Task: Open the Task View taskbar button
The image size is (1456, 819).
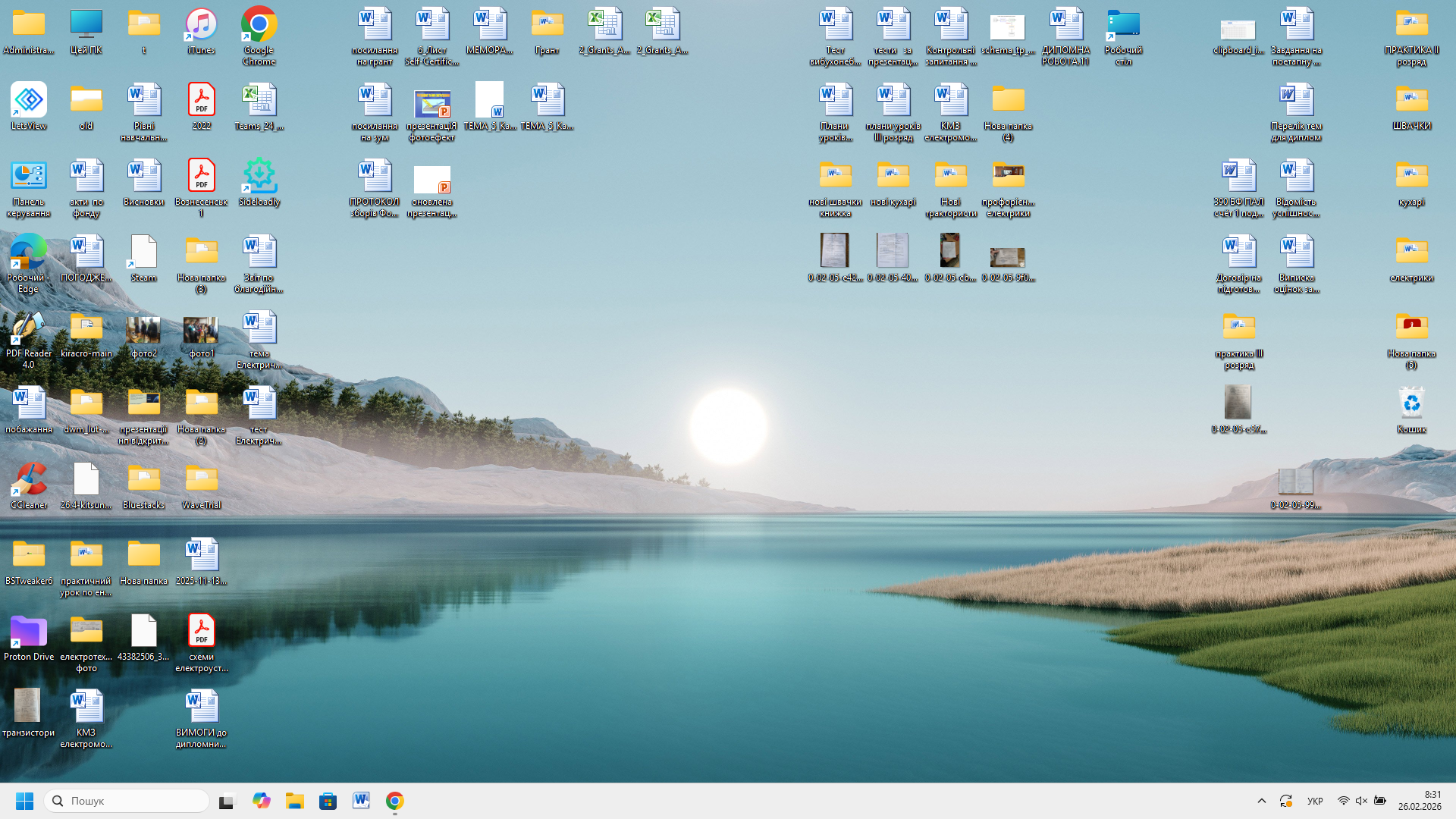Action: (x=227, y=801)
